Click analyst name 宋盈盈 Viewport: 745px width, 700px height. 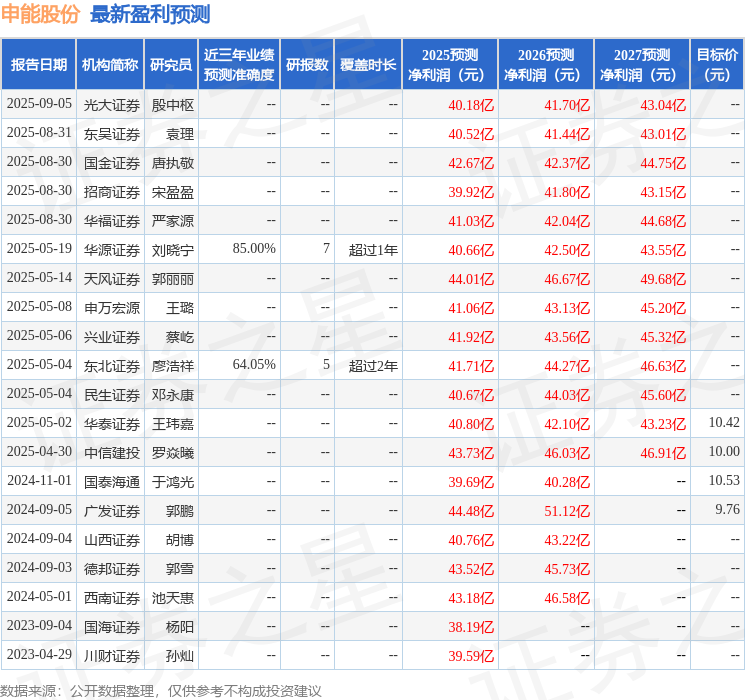coord(172,192)
